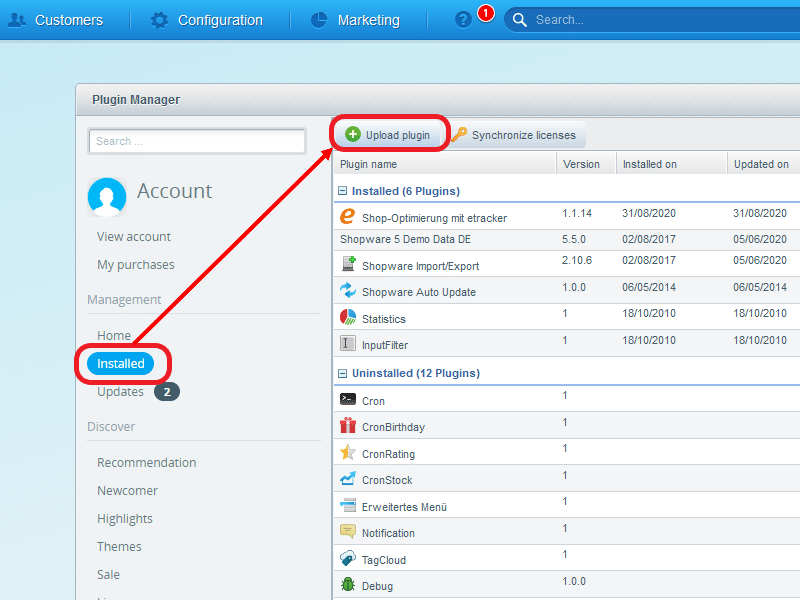Open View account link
The width and height of the screenshot is (800, 600).
click(x=134, y=237)
